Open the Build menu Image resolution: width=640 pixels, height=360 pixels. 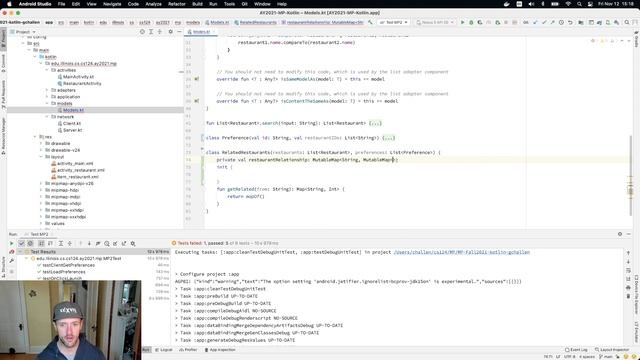point(197,4)
